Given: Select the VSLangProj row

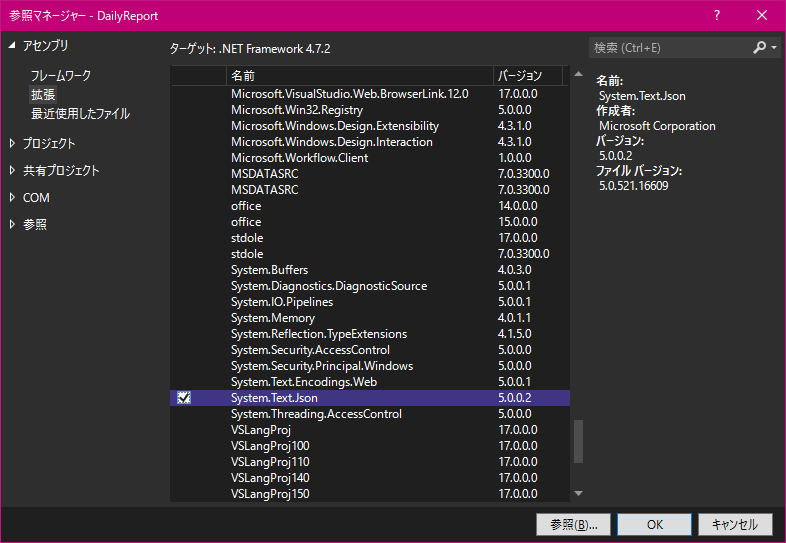Looking at the screenshot, I should [370, 430].
